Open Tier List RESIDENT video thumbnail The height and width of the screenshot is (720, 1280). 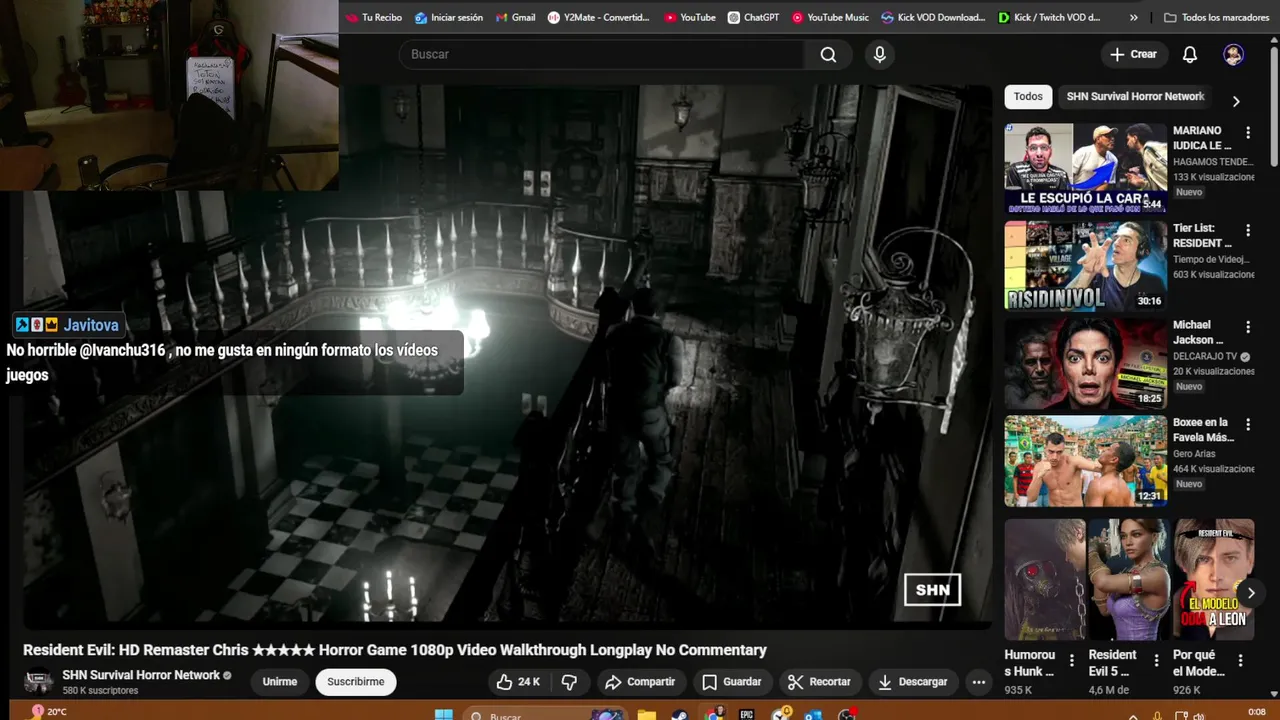pyautogui.click(x=1086, y=266)
